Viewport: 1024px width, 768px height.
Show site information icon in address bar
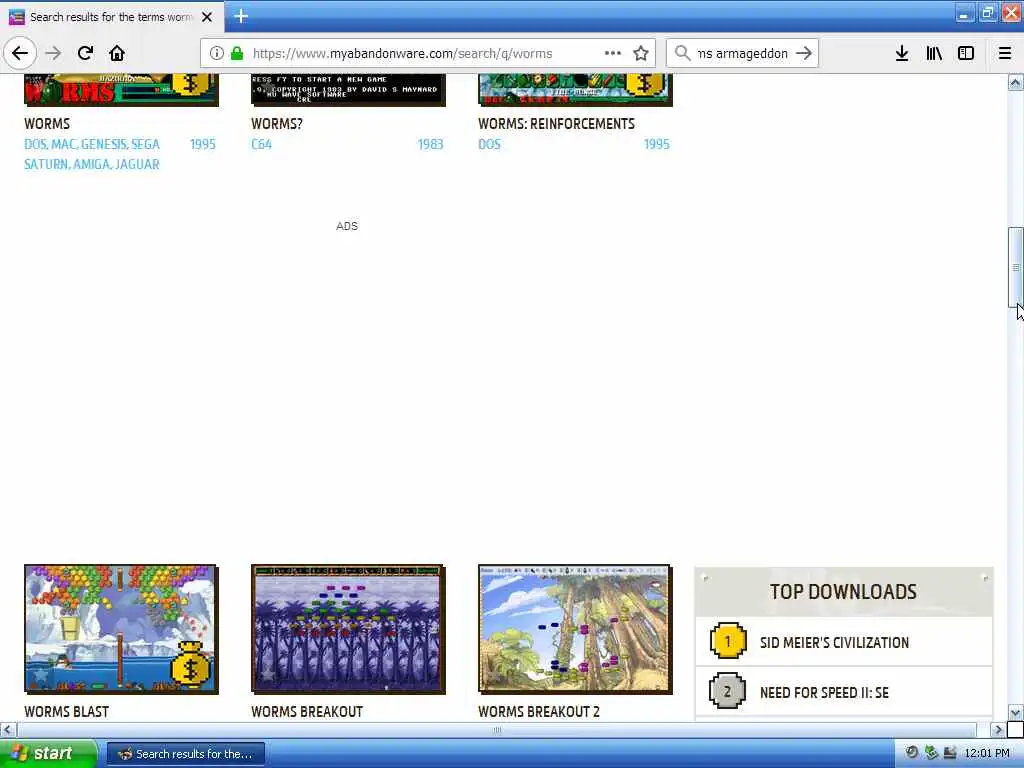[x=216, y=53]
